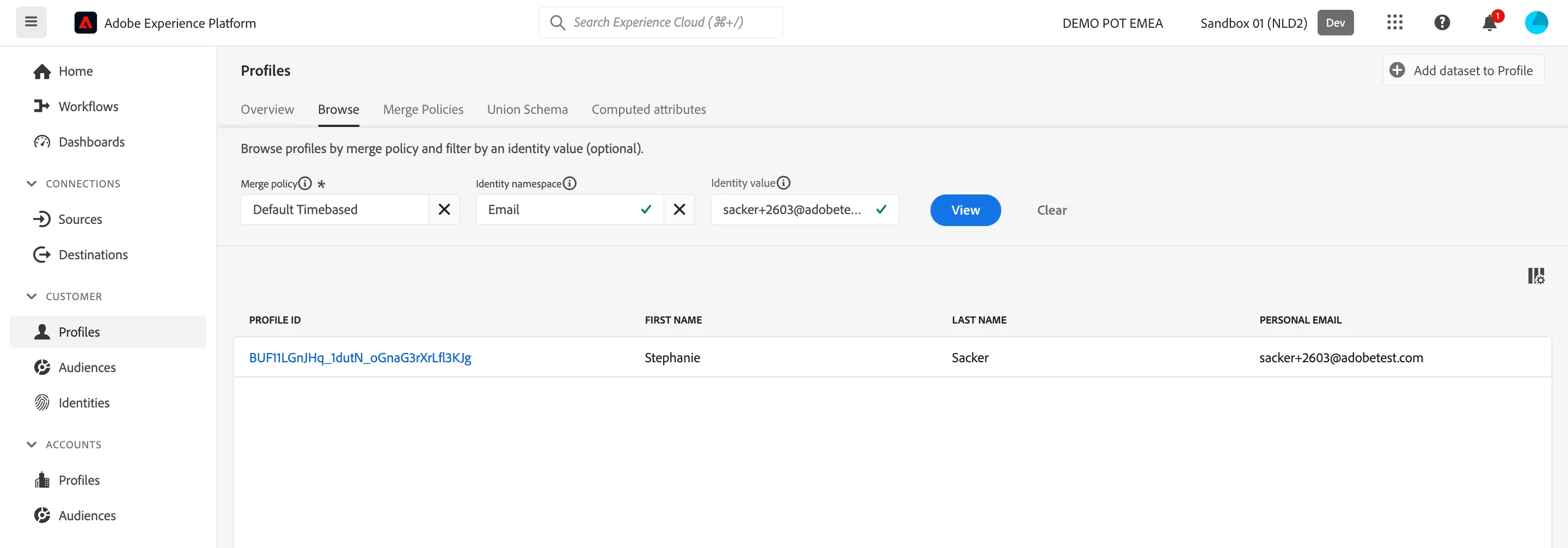Open the app switcher grid icon
This screenshot has height=548, width=1568.
pyautogui.click(x=1394, y=22)
